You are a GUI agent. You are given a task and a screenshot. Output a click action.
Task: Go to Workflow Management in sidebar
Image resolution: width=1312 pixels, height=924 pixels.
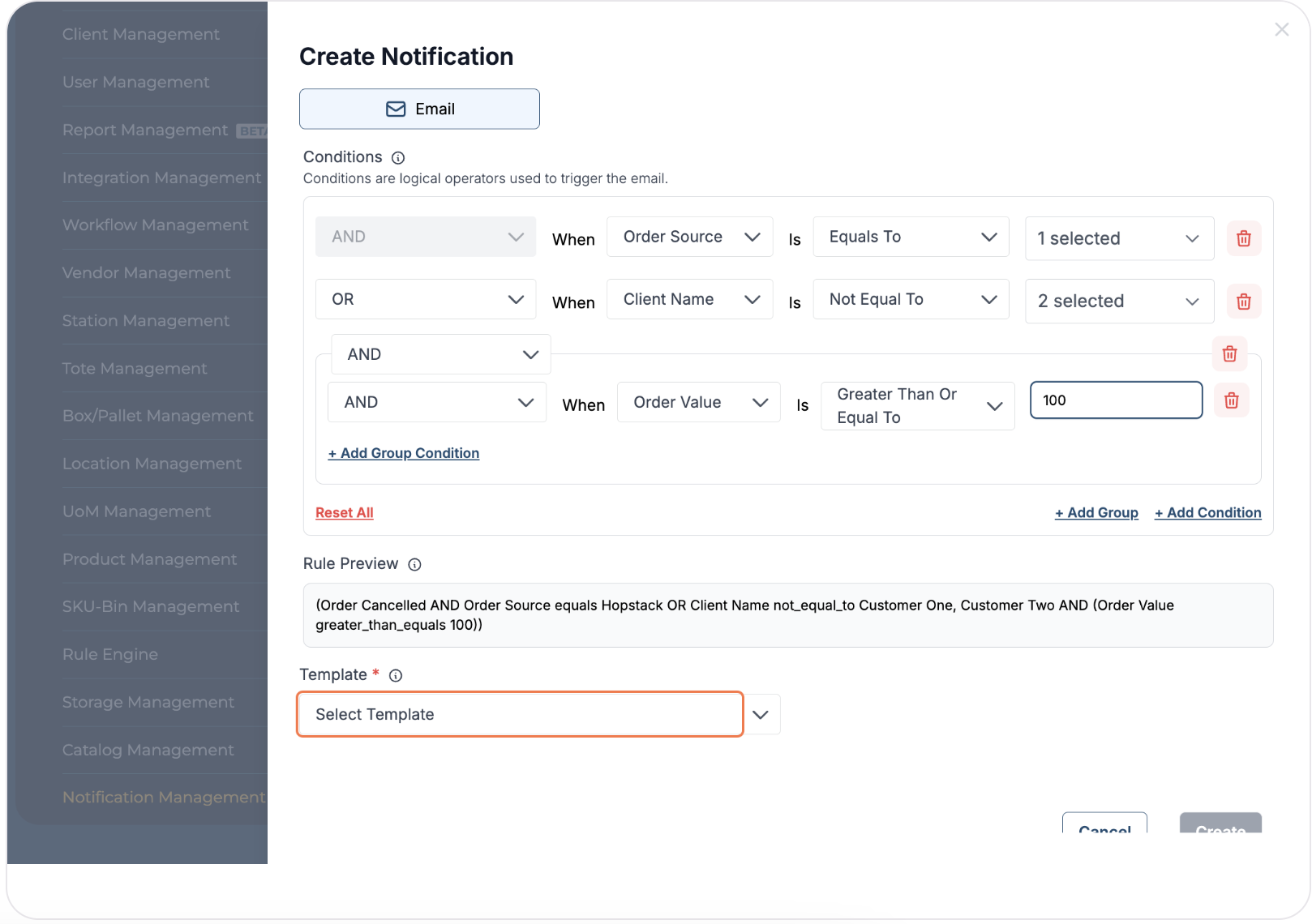point(156,225)
